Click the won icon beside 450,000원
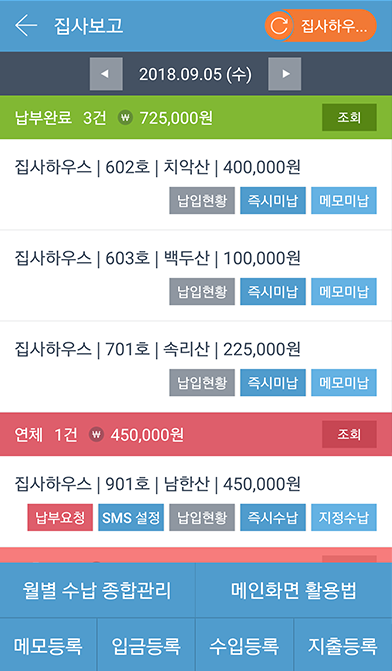The height and width of the screenshot is (671, 392). pos(96,434)
